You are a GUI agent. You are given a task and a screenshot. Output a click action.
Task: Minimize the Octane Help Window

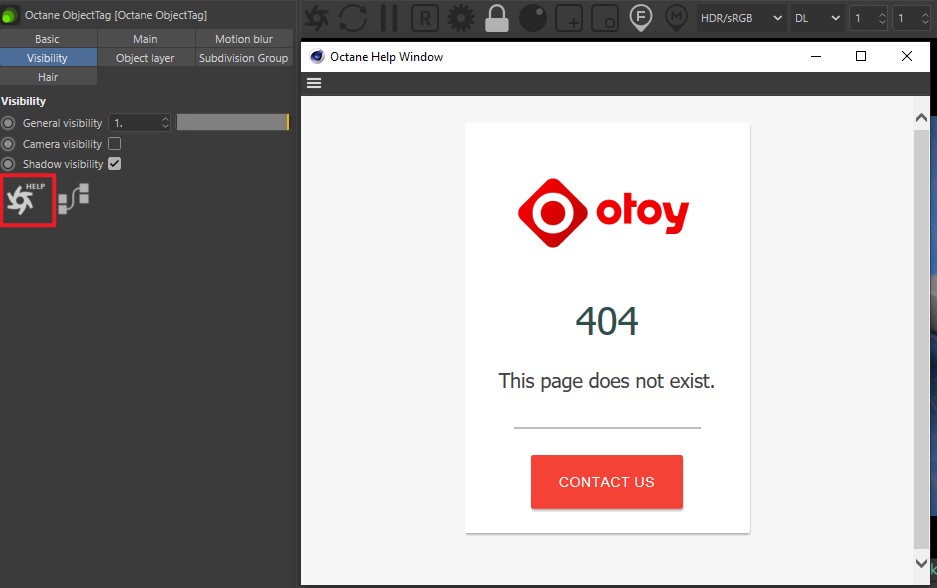(x=816, y=56)
